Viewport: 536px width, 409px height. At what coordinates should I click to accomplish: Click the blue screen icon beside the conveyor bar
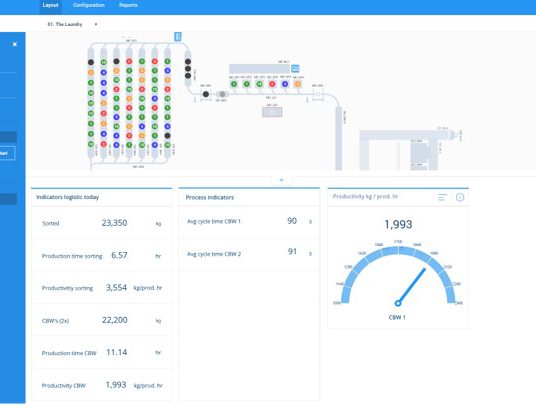pyautogui.click(x=295, y=69)
